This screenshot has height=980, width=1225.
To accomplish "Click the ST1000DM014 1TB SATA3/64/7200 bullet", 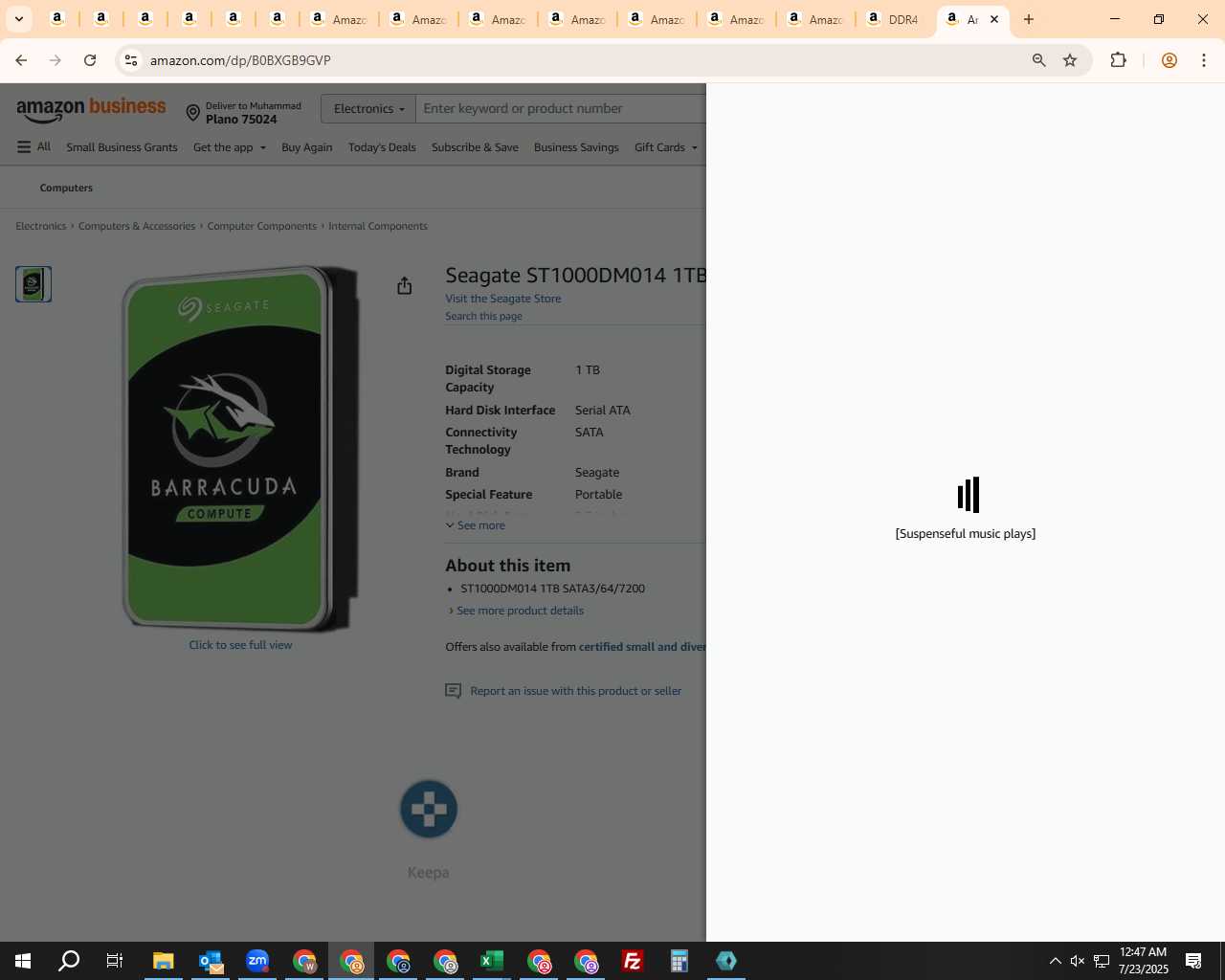I will tap(553, 589).
